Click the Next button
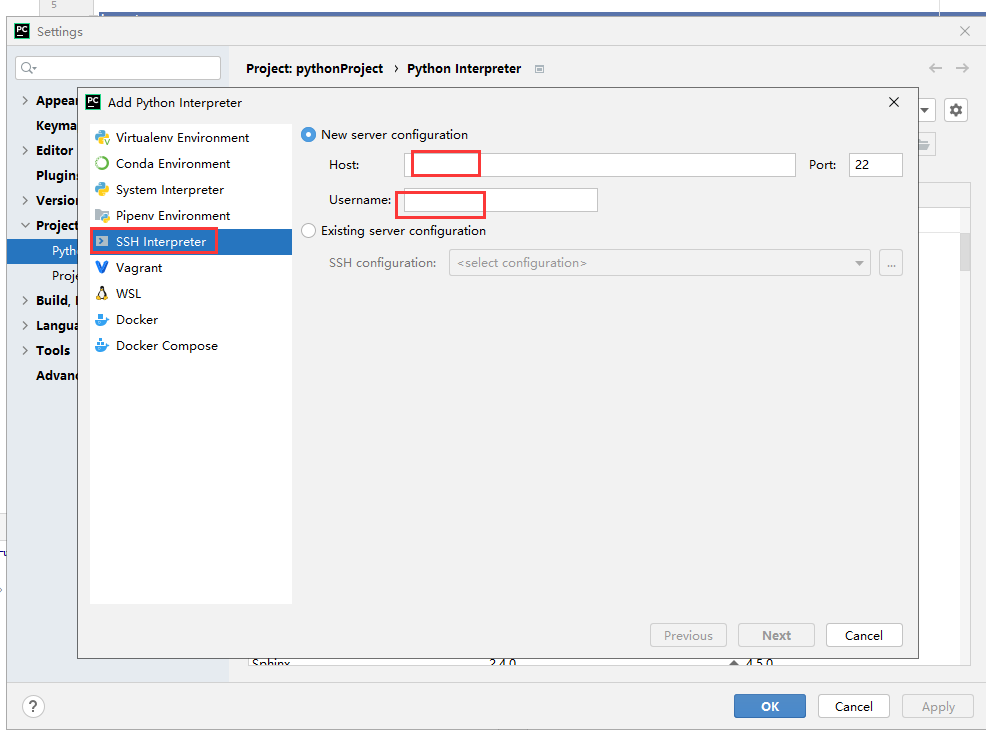This screenshot has height=730, width=986. 776,636
